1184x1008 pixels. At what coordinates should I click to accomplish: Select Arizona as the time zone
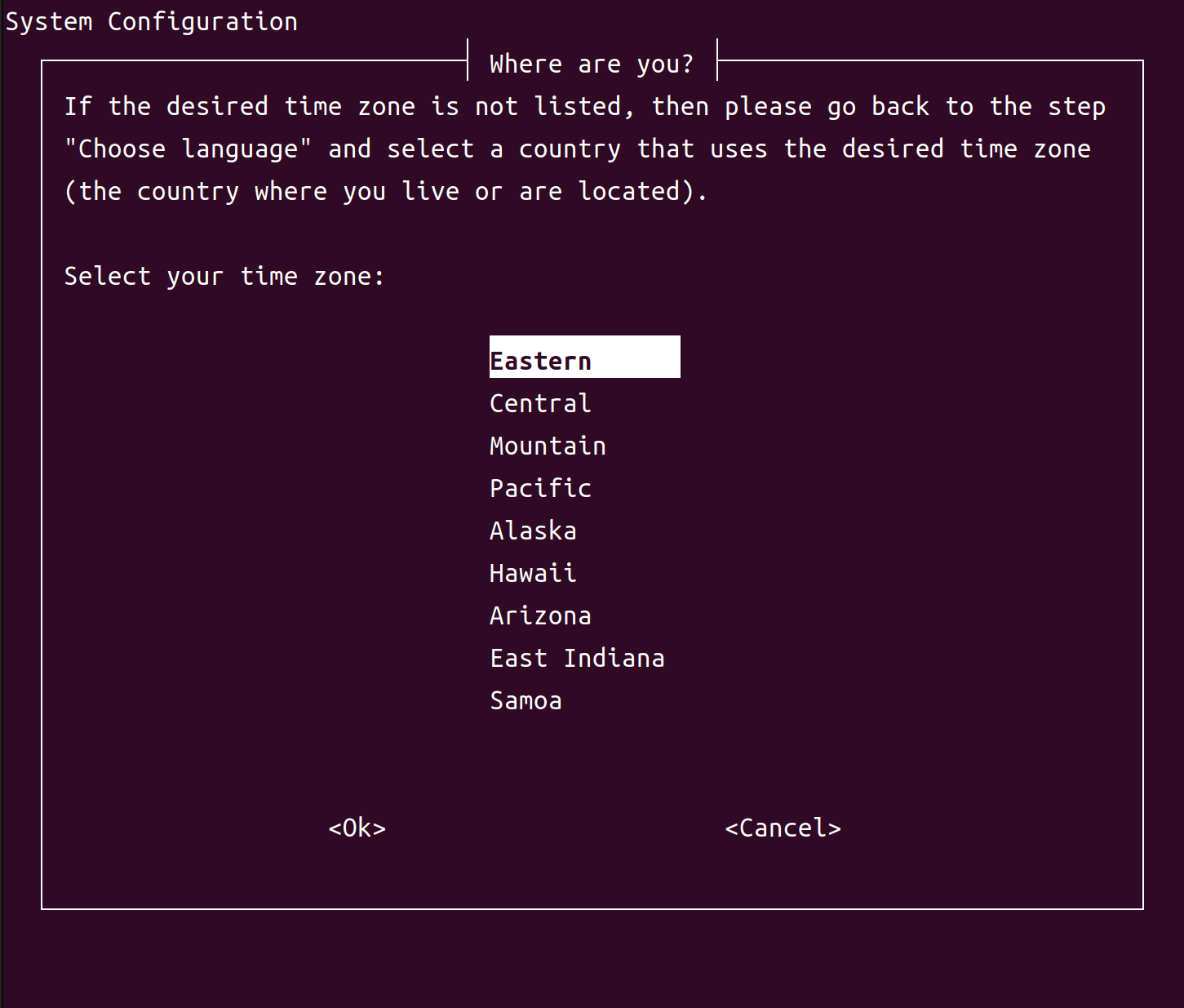tap(539, 615)
